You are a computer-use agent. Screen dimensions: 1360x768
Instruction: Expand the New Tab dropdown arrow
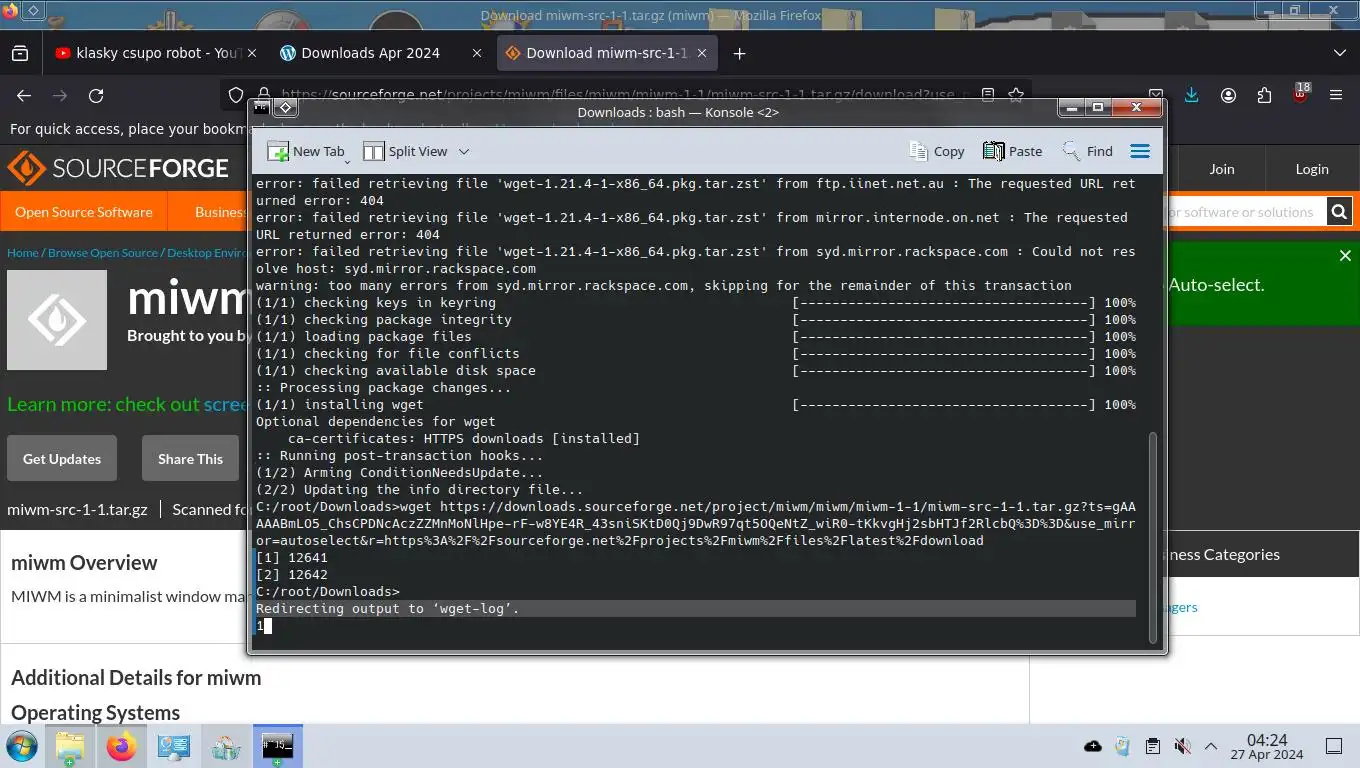point(347,160)
